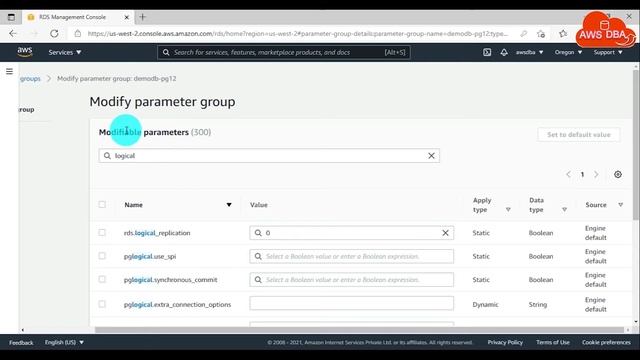Click the AWS logo home icon
640x360 pixels.
tap(25, 52)
